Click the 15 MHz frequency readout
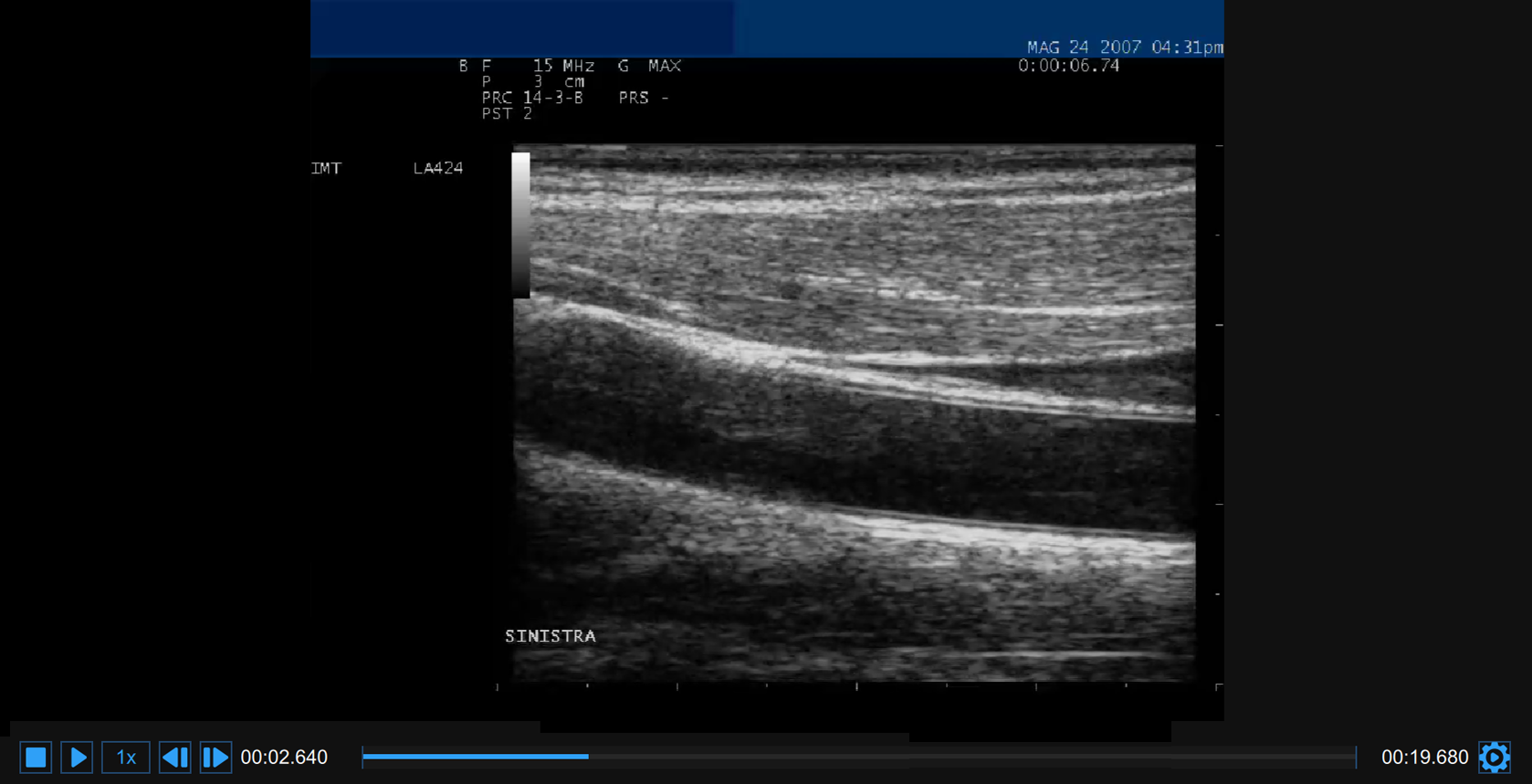Screen dimensions: 1532x784 563,66
